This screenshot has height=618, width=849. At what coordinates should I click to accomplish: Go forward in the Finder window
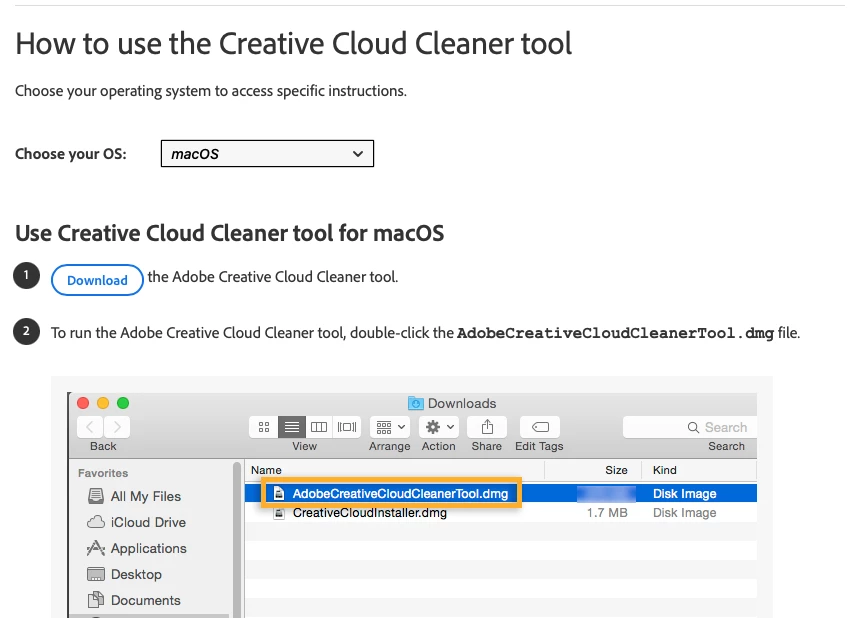(116, 427)
